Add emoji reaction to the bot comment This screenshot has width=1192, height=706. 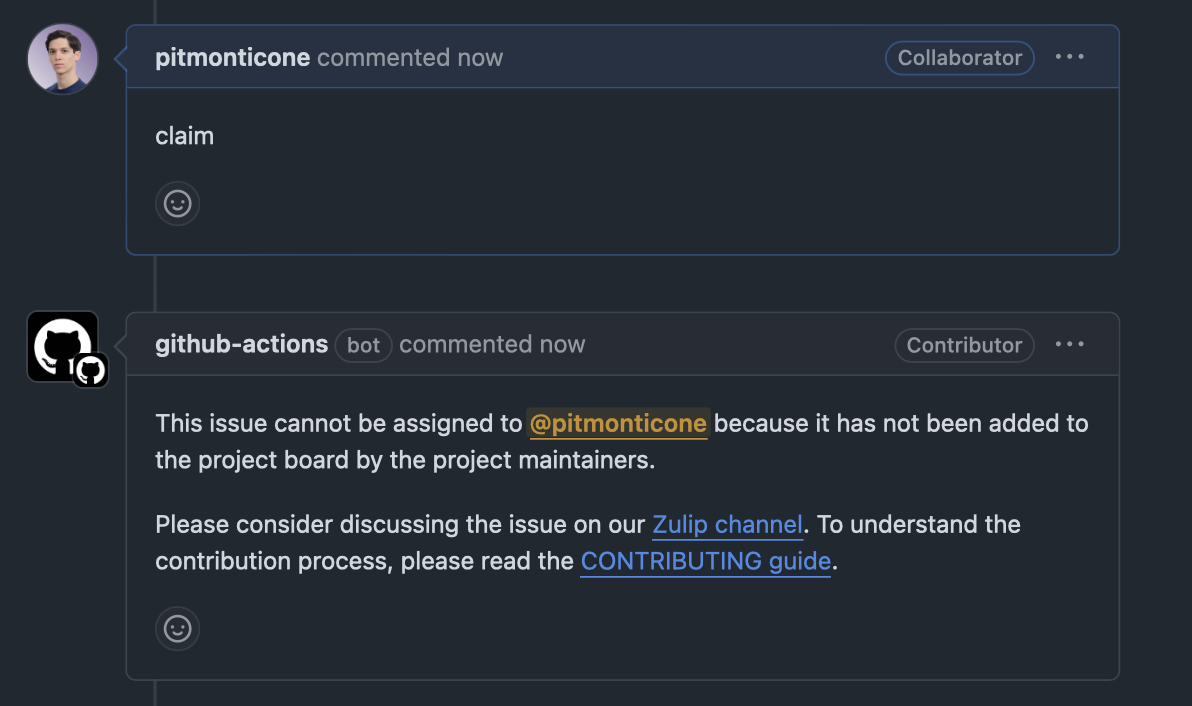tap(178, 628)
